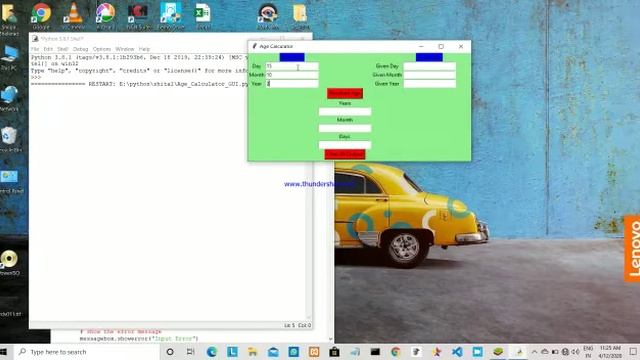Click the result Month output field
Viewport: 640px width, 360px height.
click(x=345, y=128)
